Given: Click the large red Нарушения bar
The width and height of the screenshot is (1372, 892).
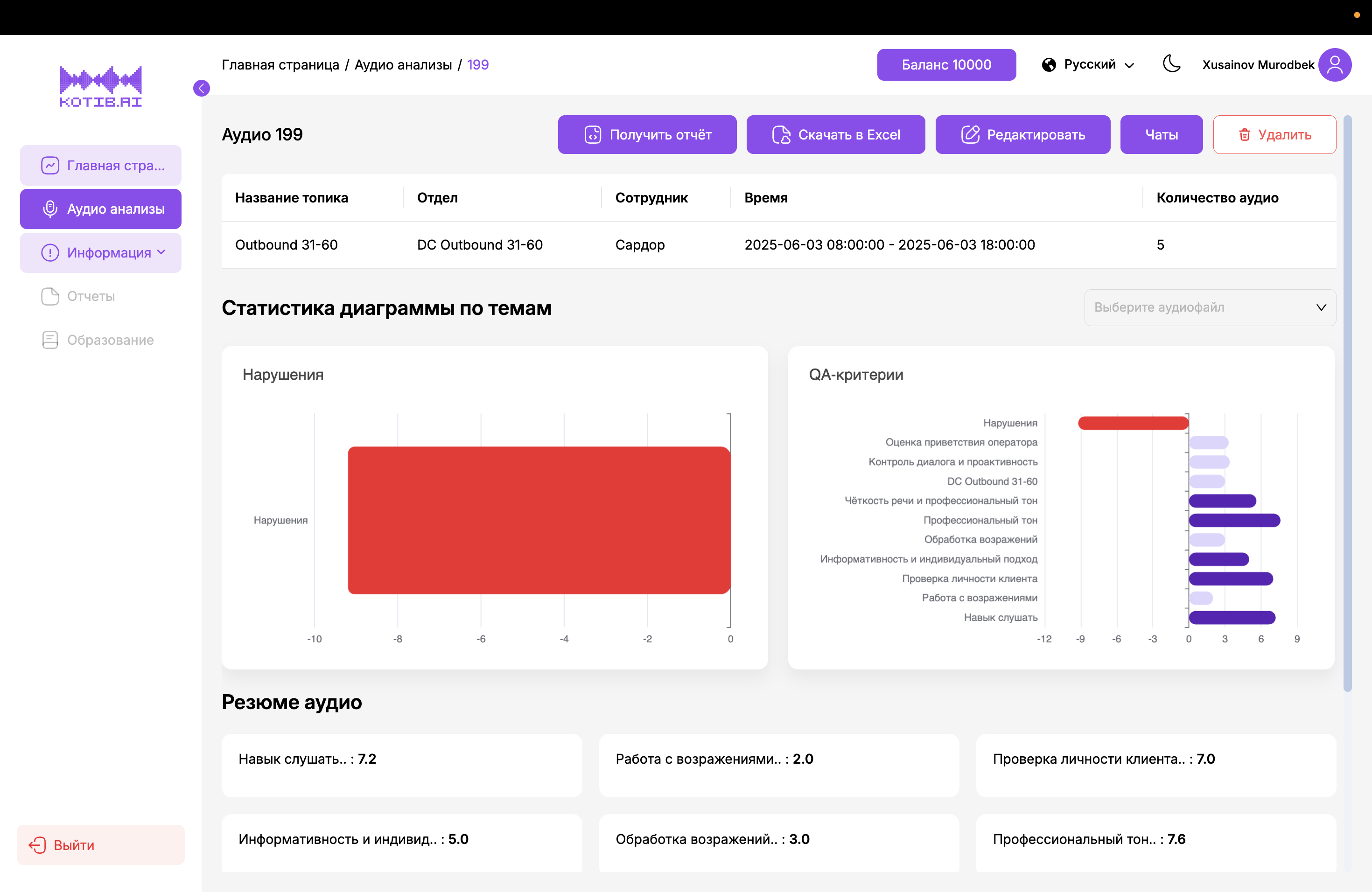Looking at the screenshot, I should pyautogui.click(x=539, y=520).
